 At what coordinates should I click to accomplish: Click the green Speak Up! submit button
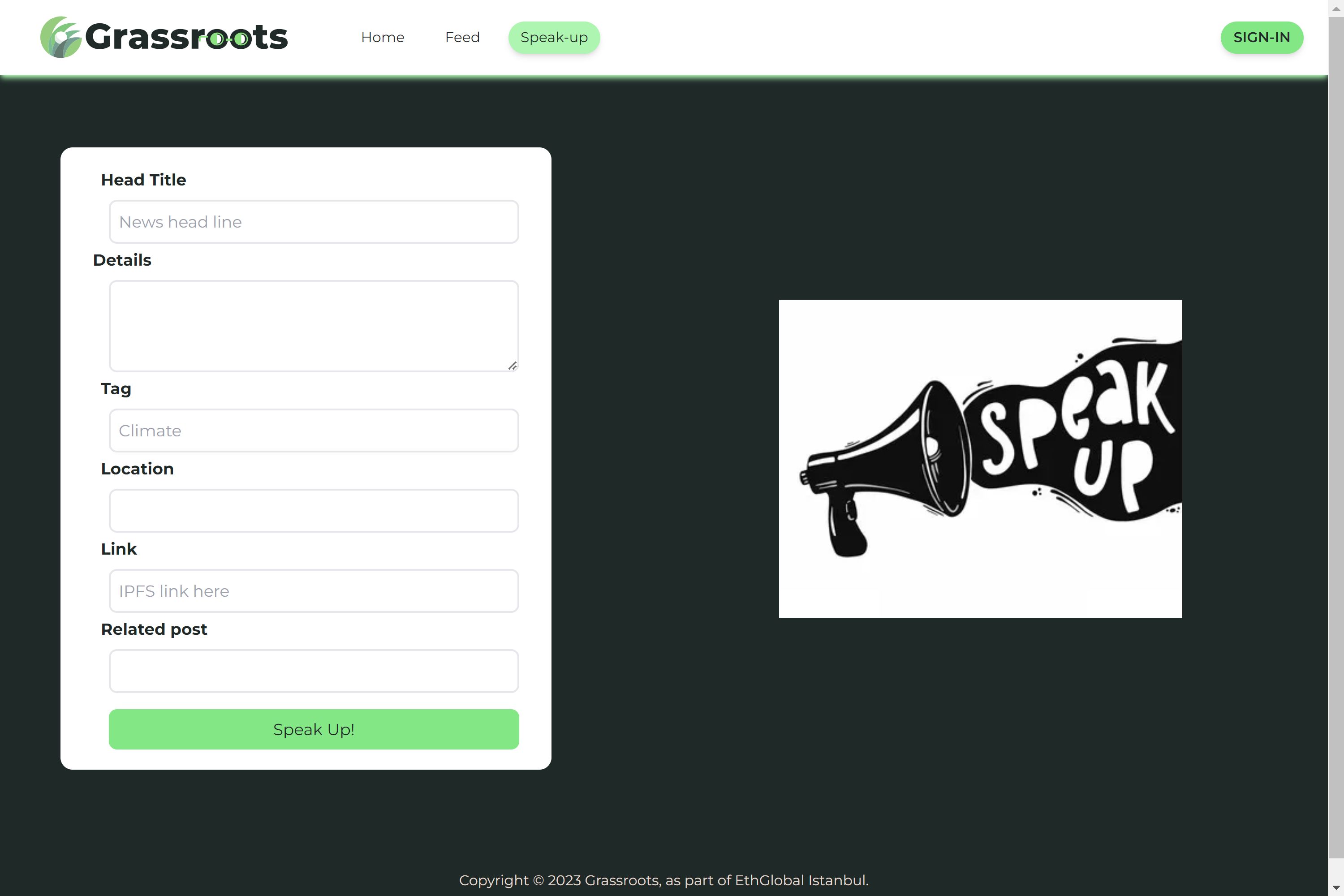point(313,729)
